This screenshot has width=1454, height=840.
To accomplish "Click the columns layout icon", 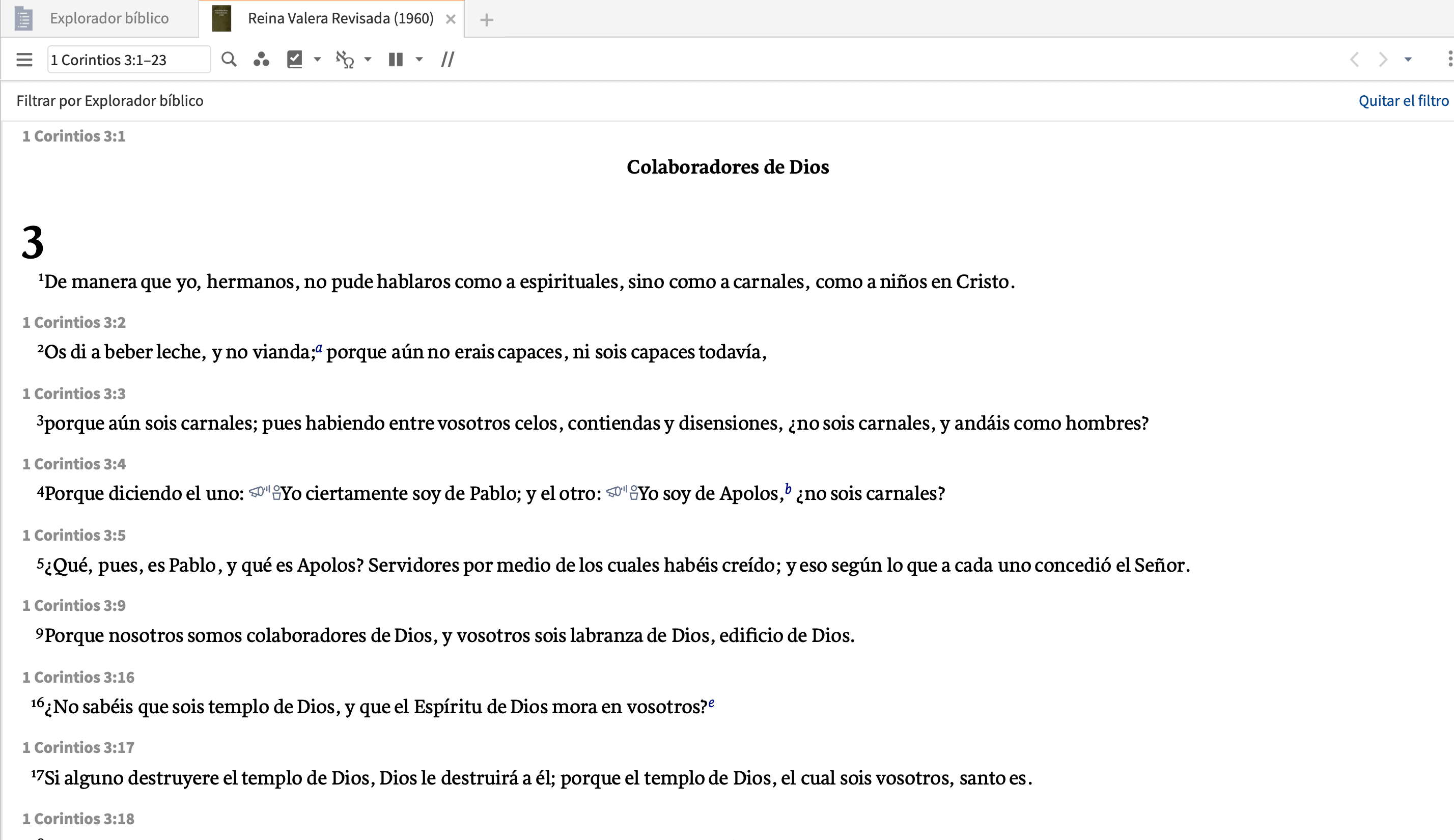I will 396,60.
